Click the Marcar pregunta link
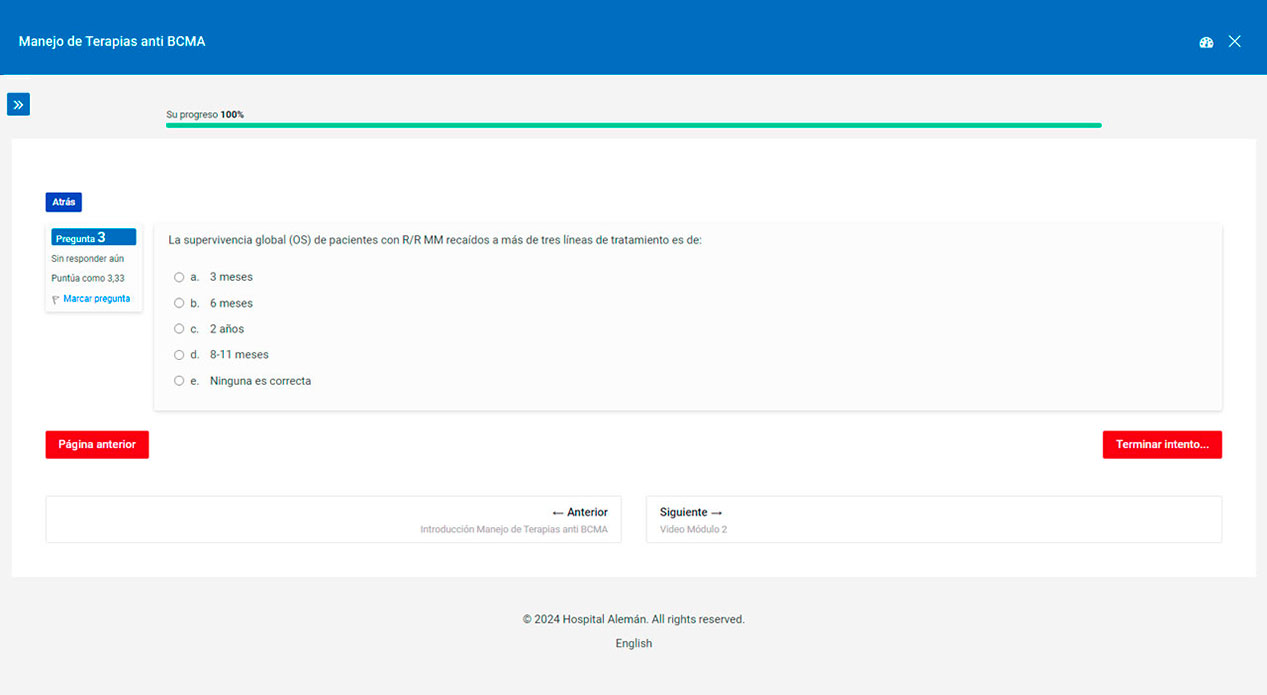The image size is (1267, 695). click(96, 299)
